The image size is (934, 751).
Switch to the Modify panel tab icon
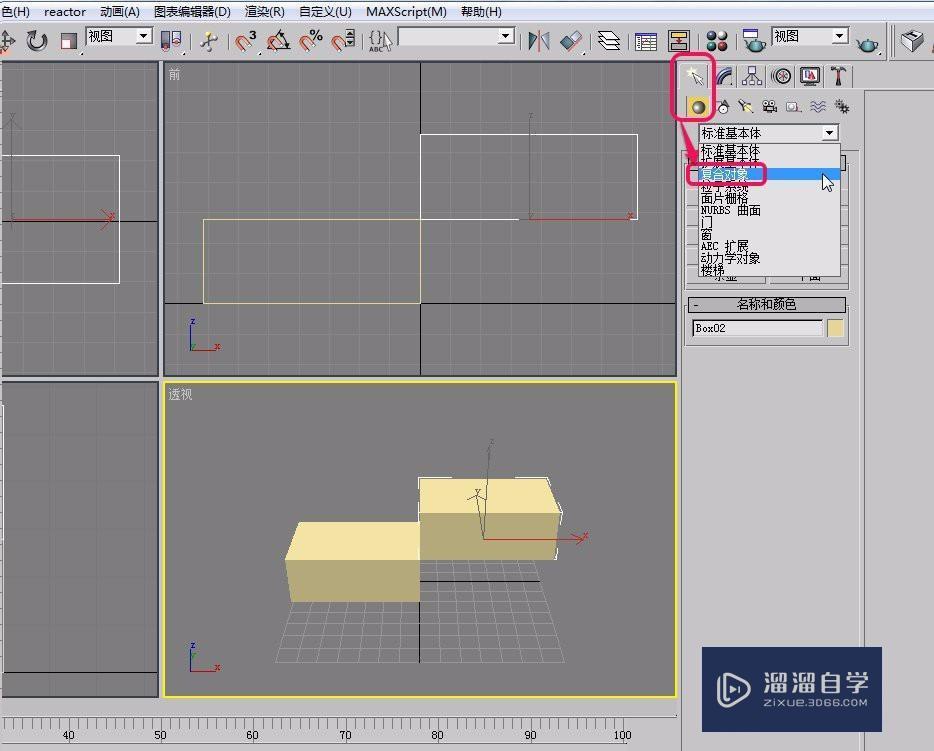[x=724, y=77]
